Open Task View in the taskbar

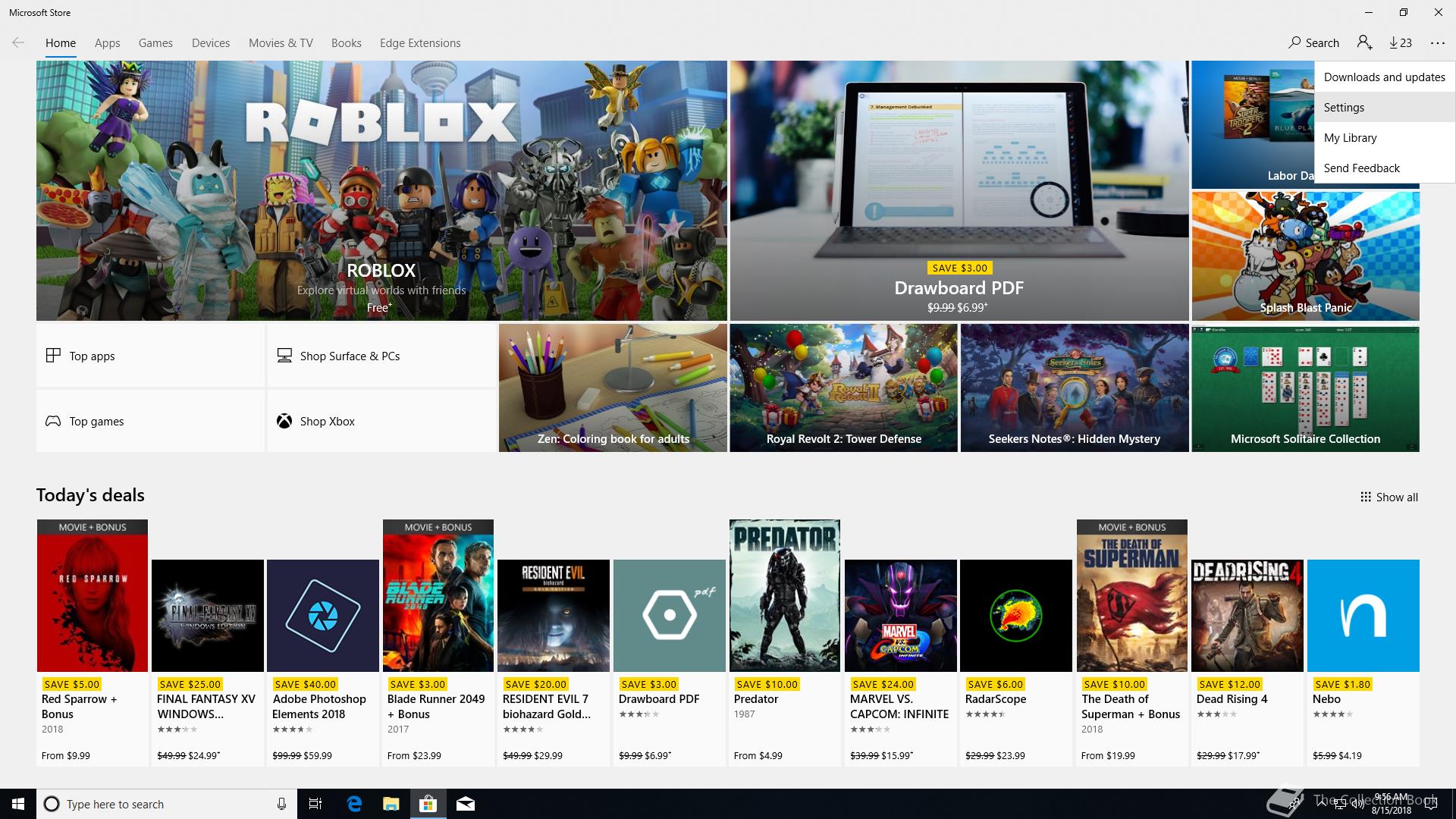pyautogui.click(x=315, y=804)
